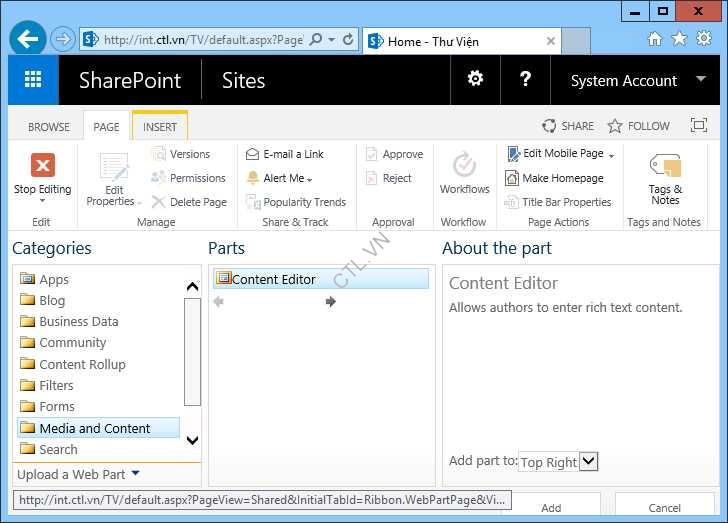Image resolution: width=728 pixels, height=523 pixels.
Task: Select the Content Rollup category
Action: click(82, 364)
